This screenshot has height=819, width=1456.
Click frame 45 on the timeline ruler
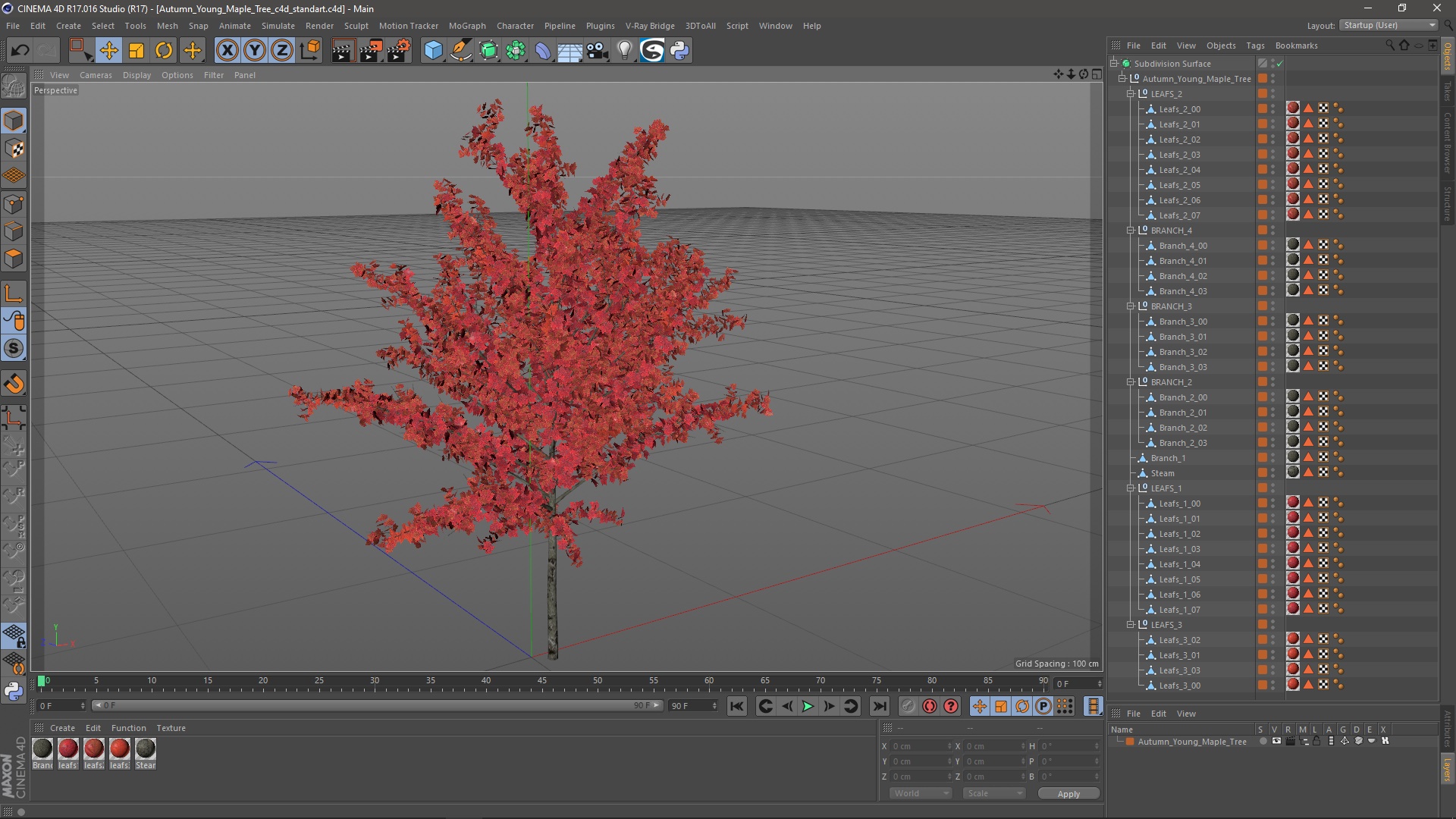click(x=541, y=681)
